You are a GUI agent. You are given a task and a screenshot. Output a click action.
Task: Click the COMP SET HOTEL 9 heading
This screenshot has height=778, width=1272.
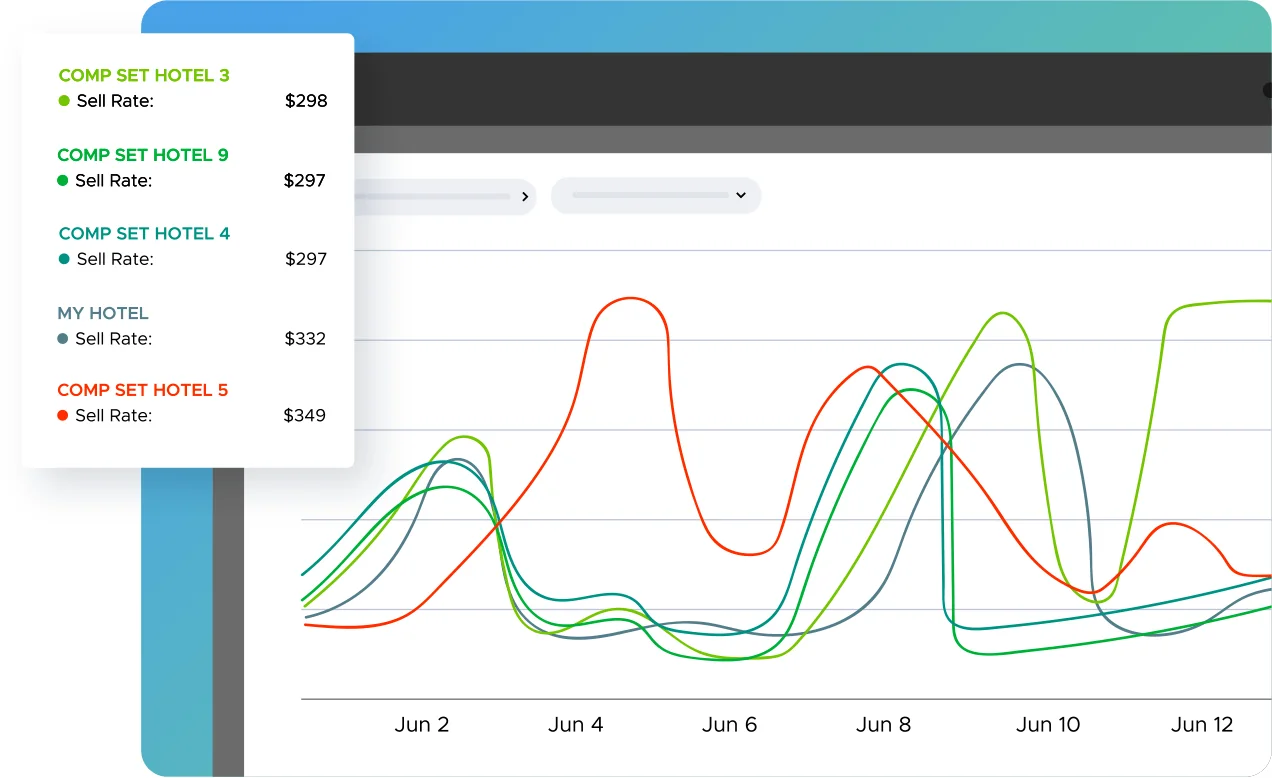click(143, 155)
